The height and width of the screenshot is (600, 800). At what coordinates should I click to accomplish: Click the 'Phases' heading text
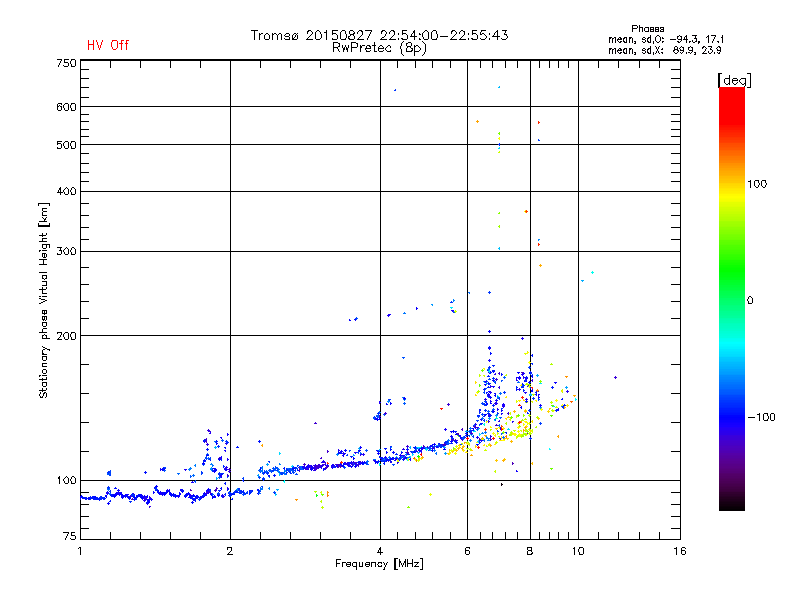647,29
